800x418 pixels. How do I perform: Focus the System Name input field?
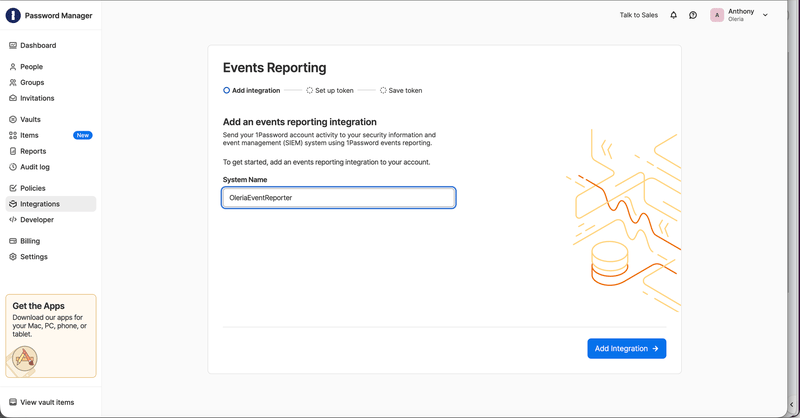click(x=339, y=198)
